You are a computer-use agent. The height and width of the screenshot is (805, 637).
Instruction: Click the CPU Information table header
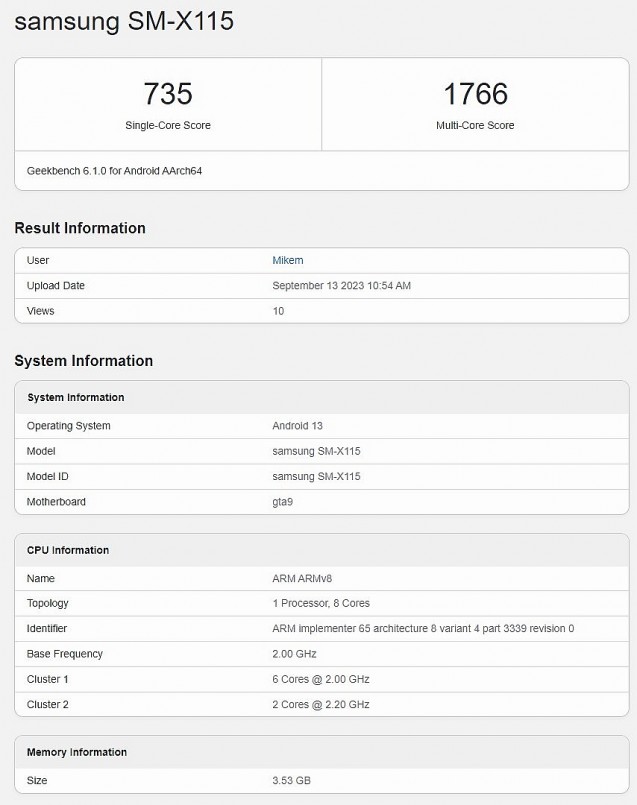68,550
